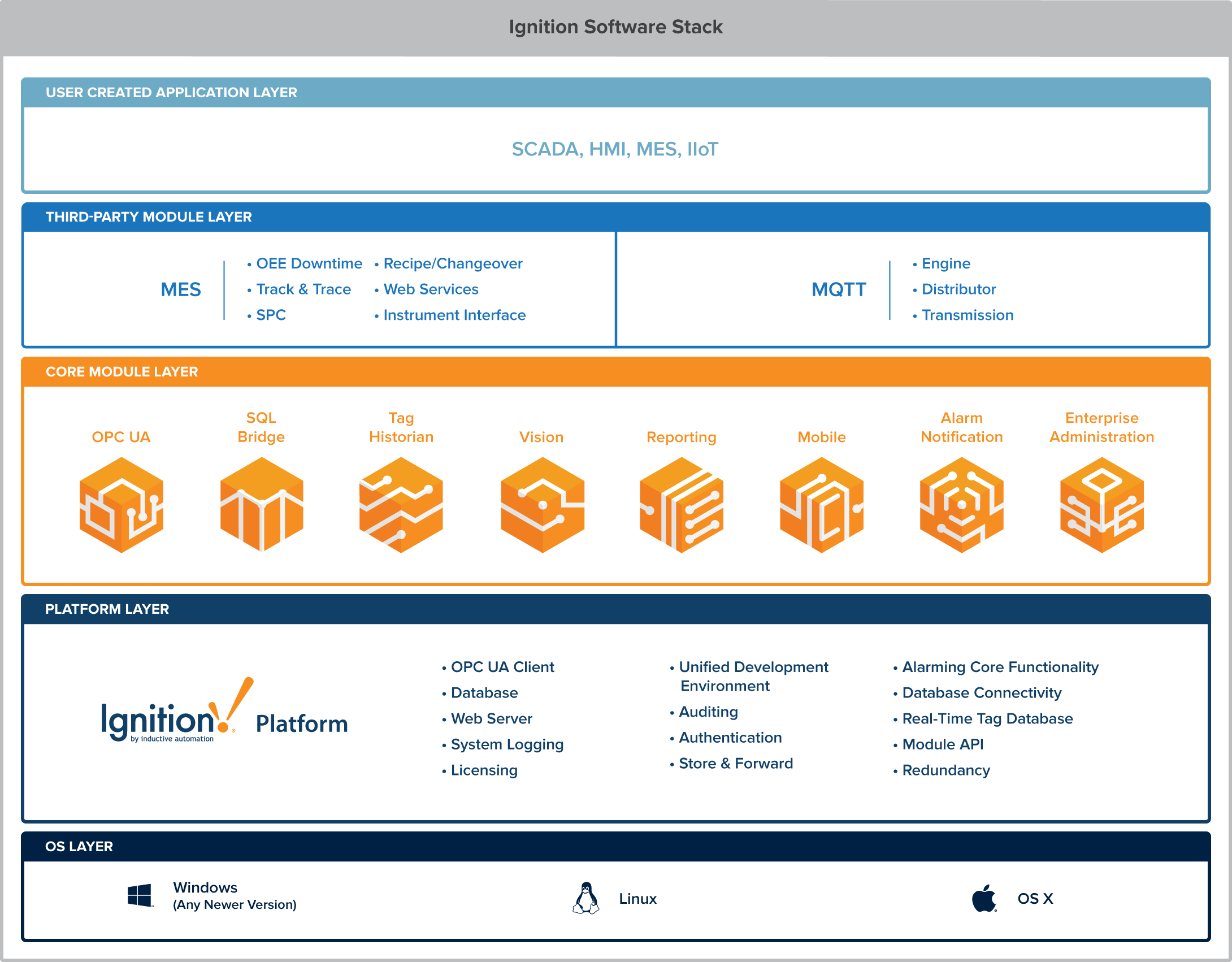Click the Linux penguin icon
Image resolution: width=1232 pixels, height=962 pixels.
click(x=586, y=898)
